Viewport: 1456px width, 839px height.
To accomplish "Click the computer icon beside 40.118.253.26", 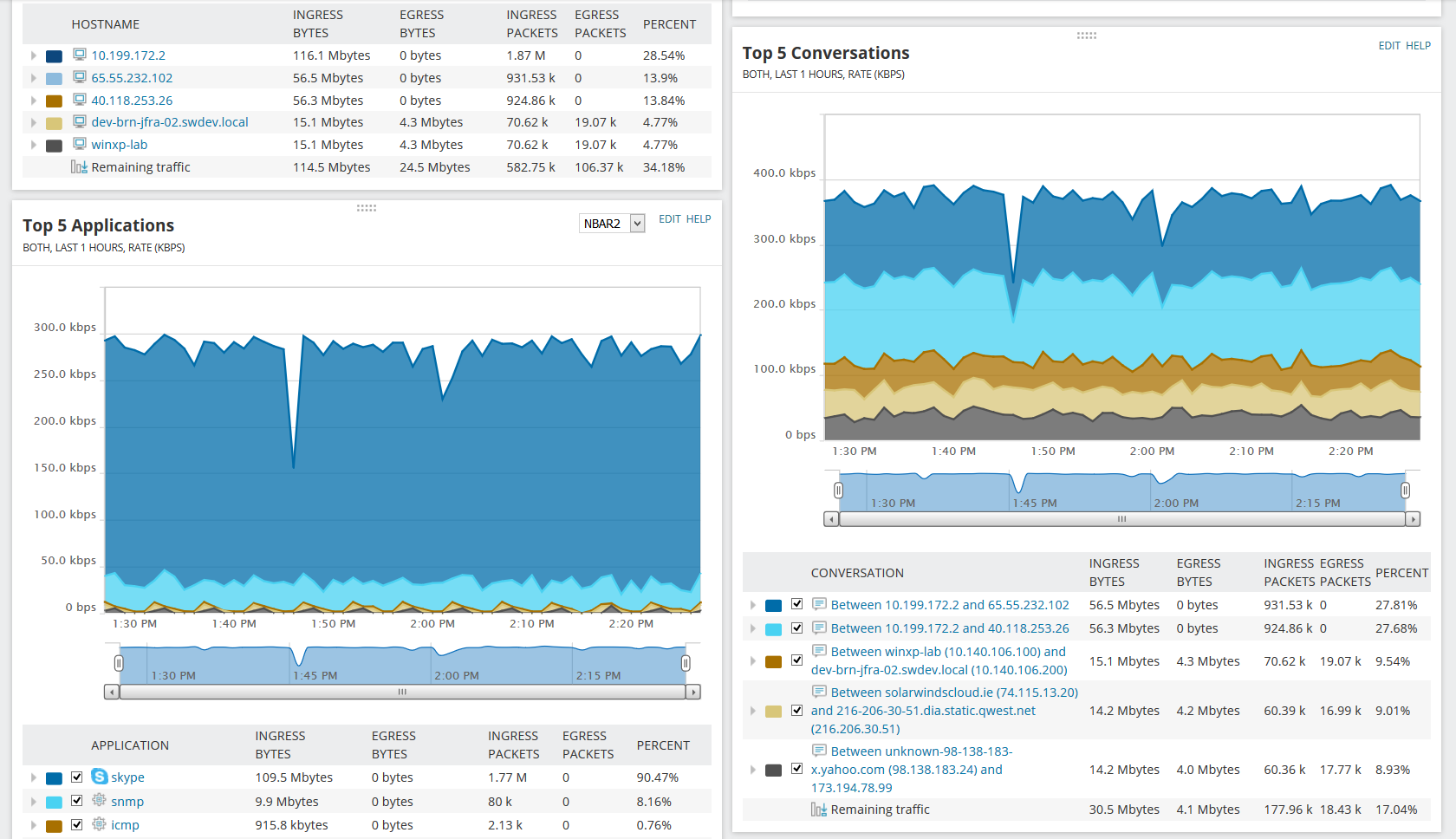I will [x=78, y=100].
